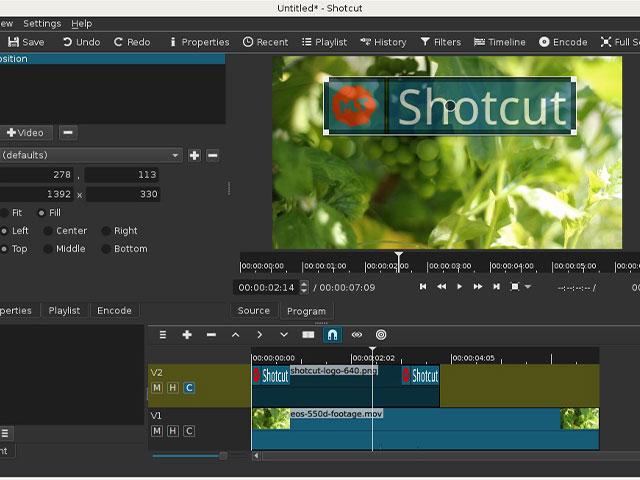Open the Filters panel
The width and height of the screenshot is (640, 480).
pyautogui.click(x=441, y=42)
